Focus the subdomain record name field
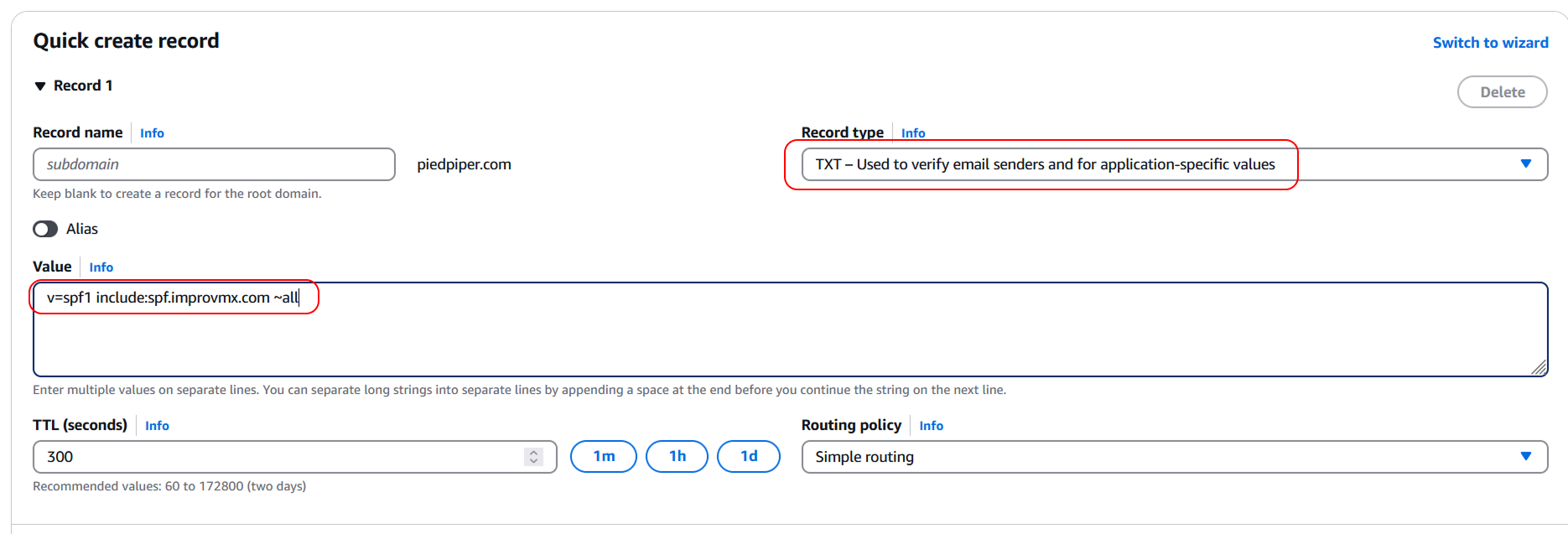 [x=214, y=164]
